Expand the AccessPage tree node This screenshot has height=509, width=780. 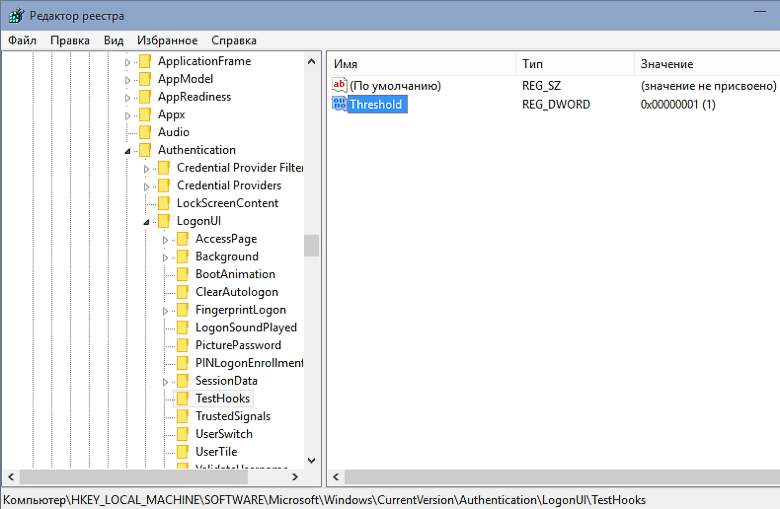[165, 240]
